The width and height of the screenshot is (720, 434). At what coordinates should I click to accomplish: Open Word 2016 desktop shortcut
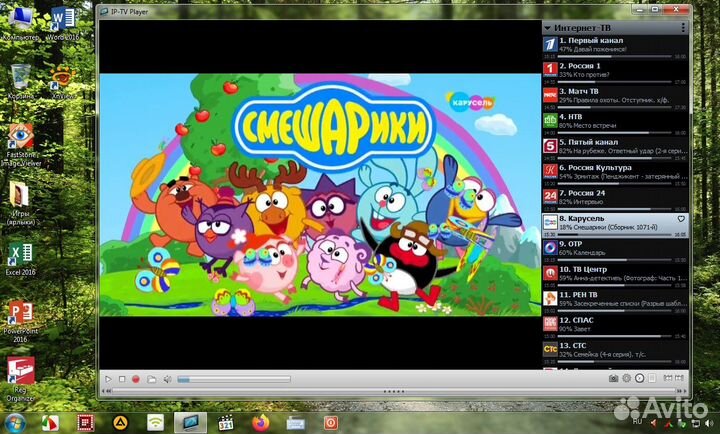63,23
